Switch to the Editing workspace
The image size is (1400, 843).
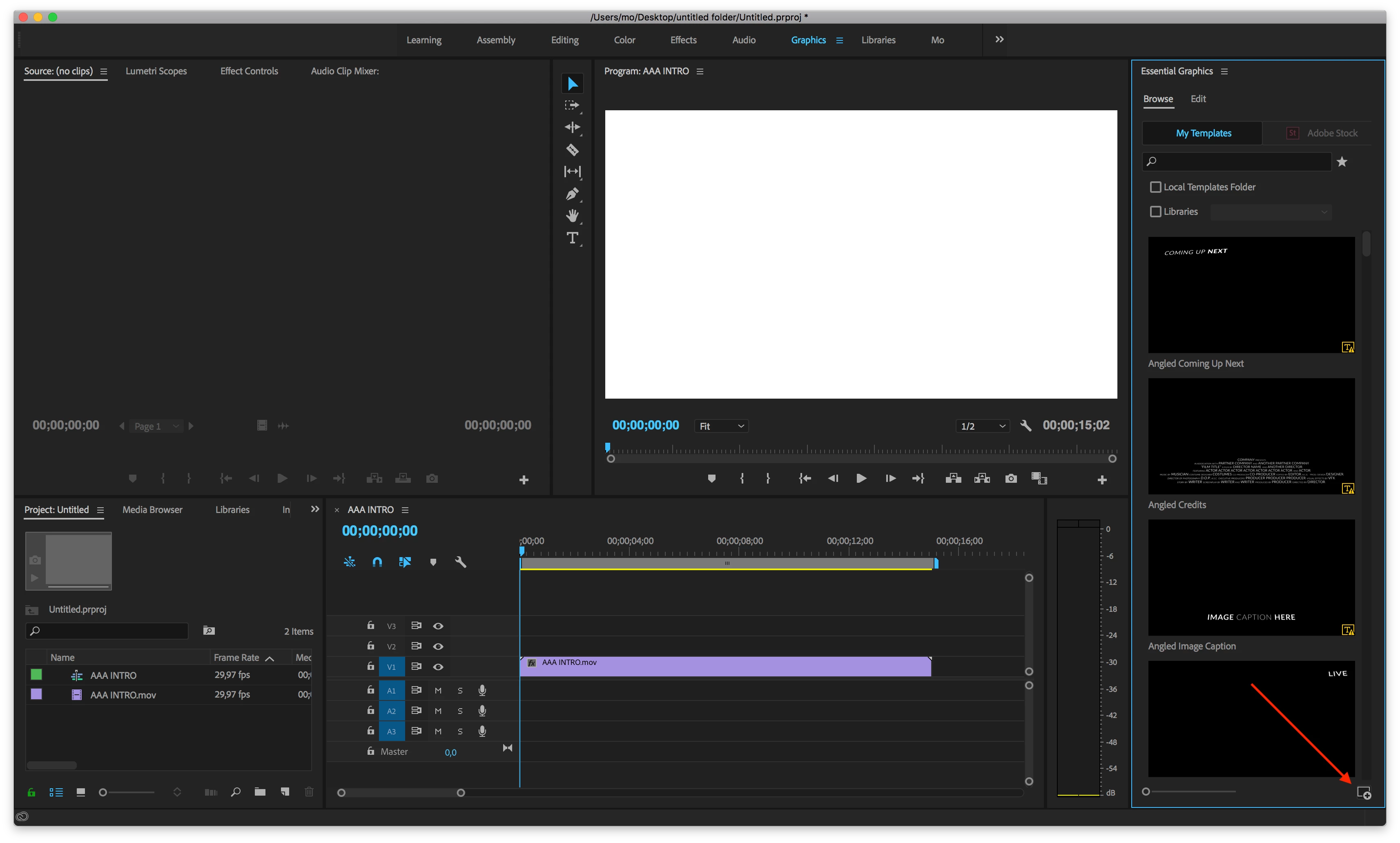564,40
